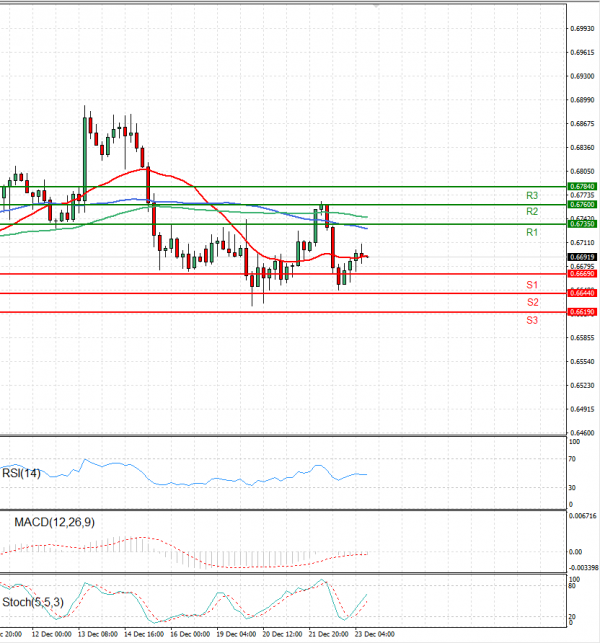Click the S3 support label
600x643 pixels.
(532, 320)
